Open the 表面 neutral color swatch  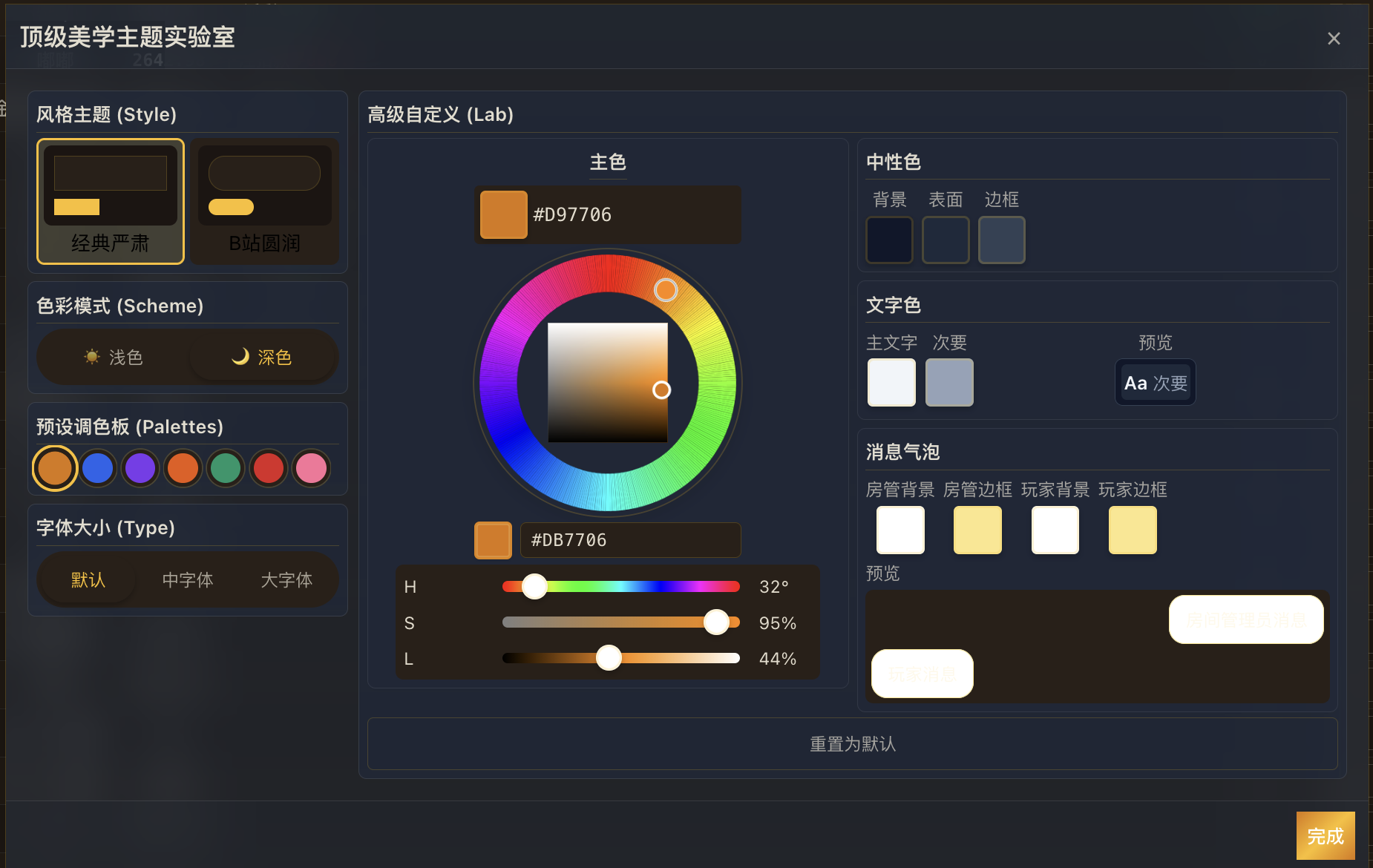click(x=946, y=240)
